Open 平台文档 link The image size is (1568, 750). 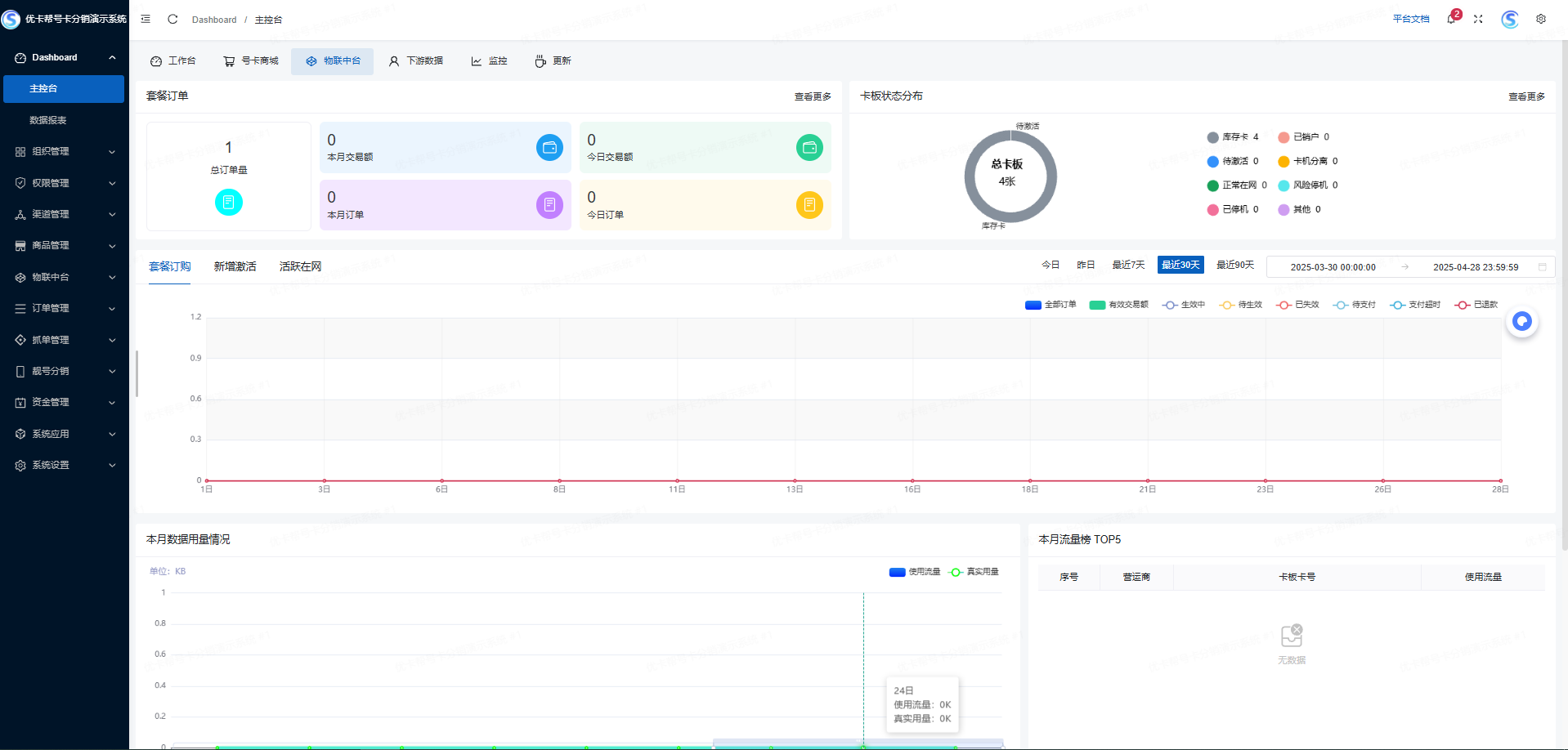pos(1411,19)
